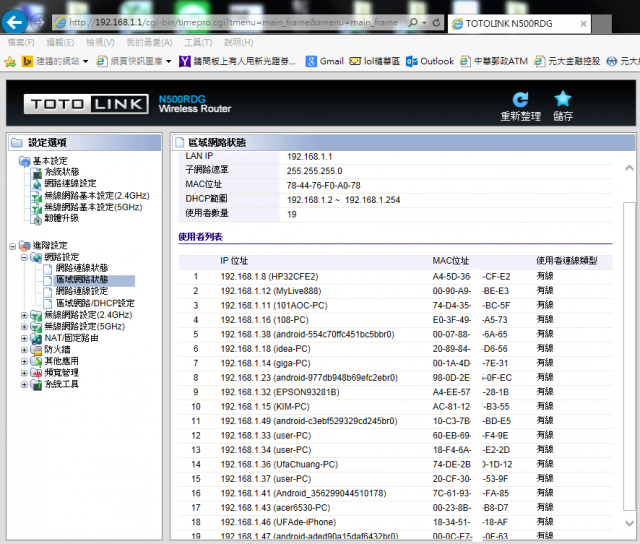Open the 我的最愛(A) menu

point(149,42)
